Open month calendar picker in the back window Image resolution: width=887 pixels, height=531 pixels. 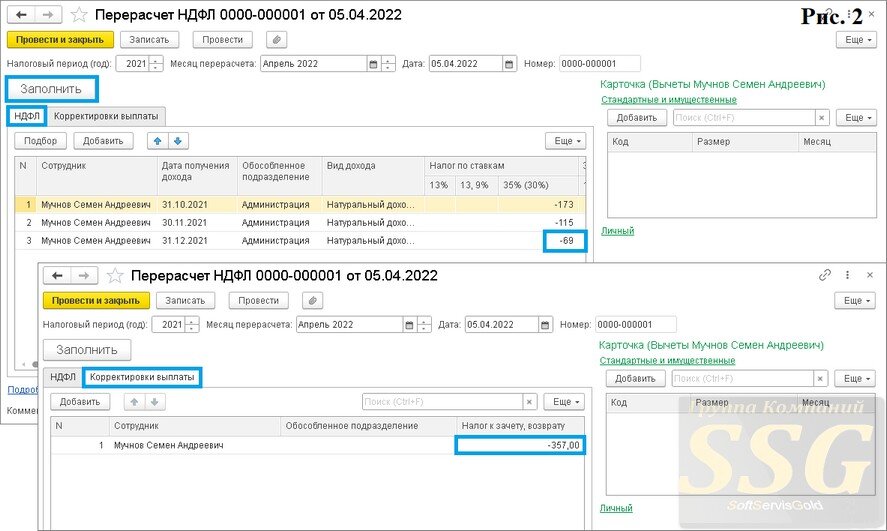(373, 64)
